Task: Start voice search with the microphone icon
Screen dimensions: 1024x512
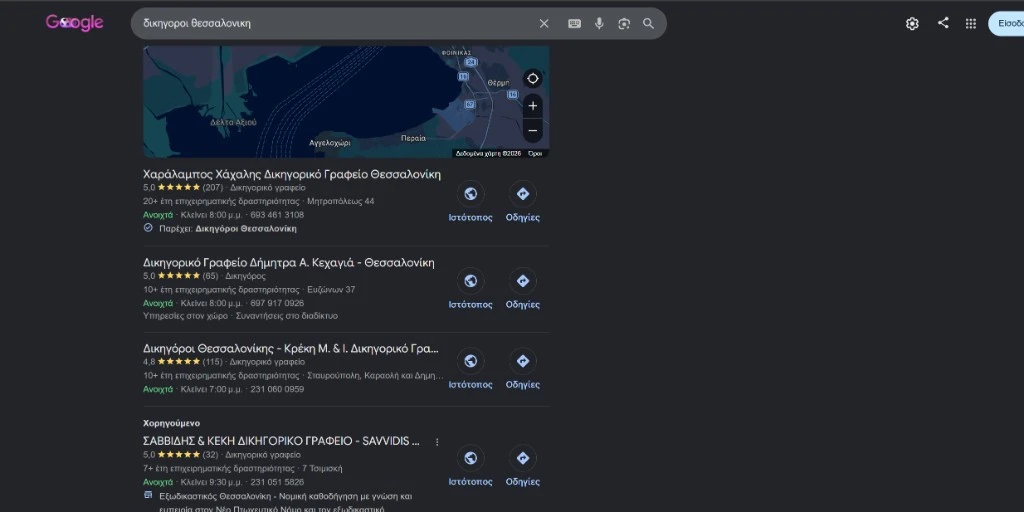Action: [599, 24]
